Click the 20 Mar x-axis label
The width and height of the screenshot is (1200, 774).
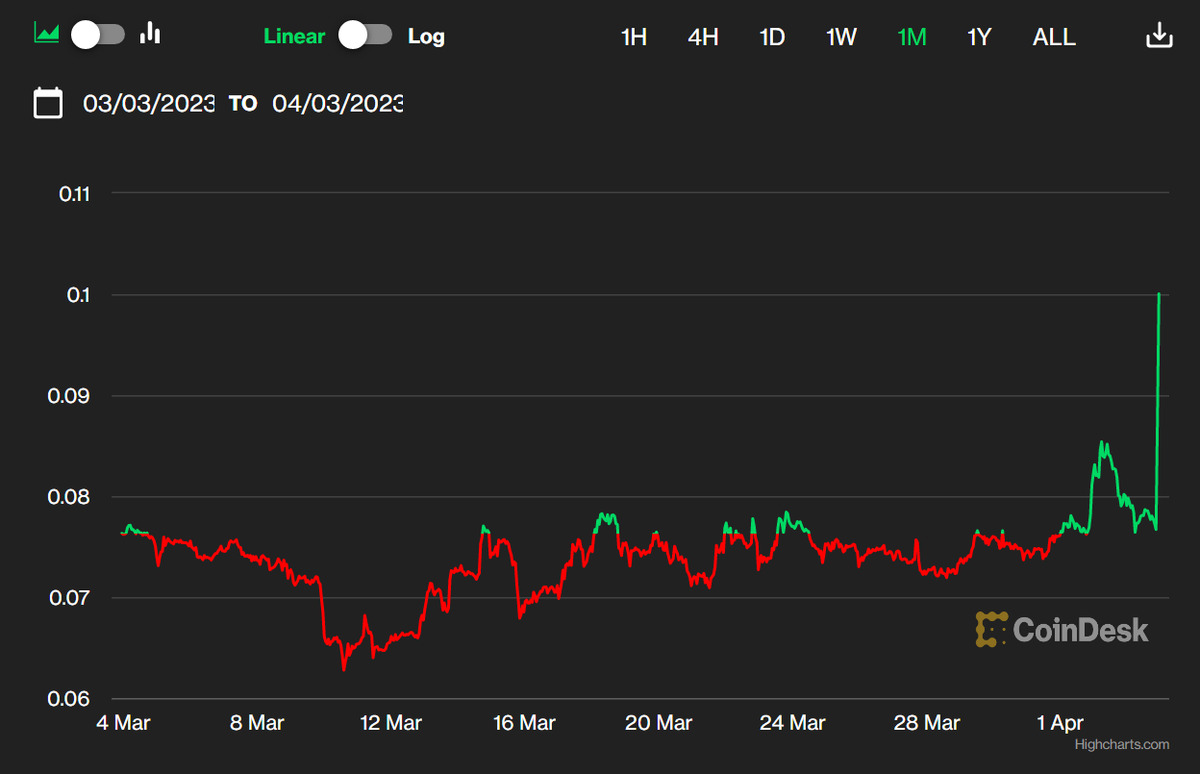point(659,722)
